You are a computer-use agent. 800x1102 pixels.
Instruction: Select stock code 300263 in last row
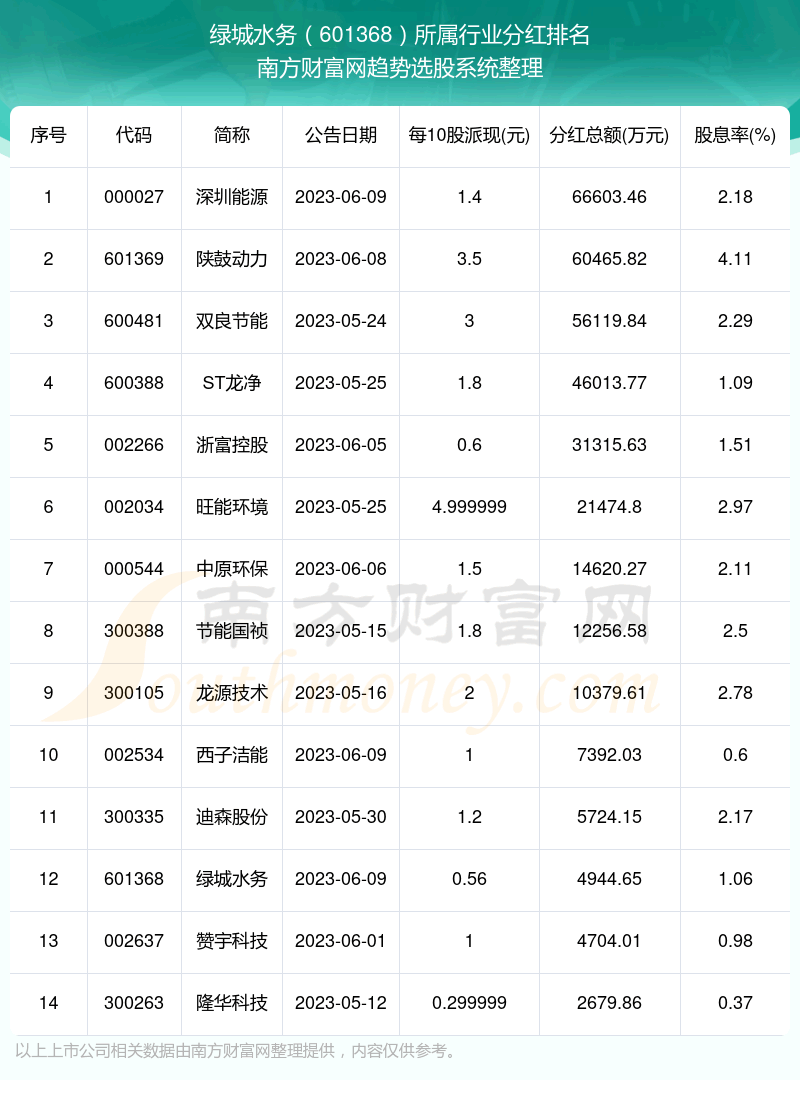tap(134, 1003)
